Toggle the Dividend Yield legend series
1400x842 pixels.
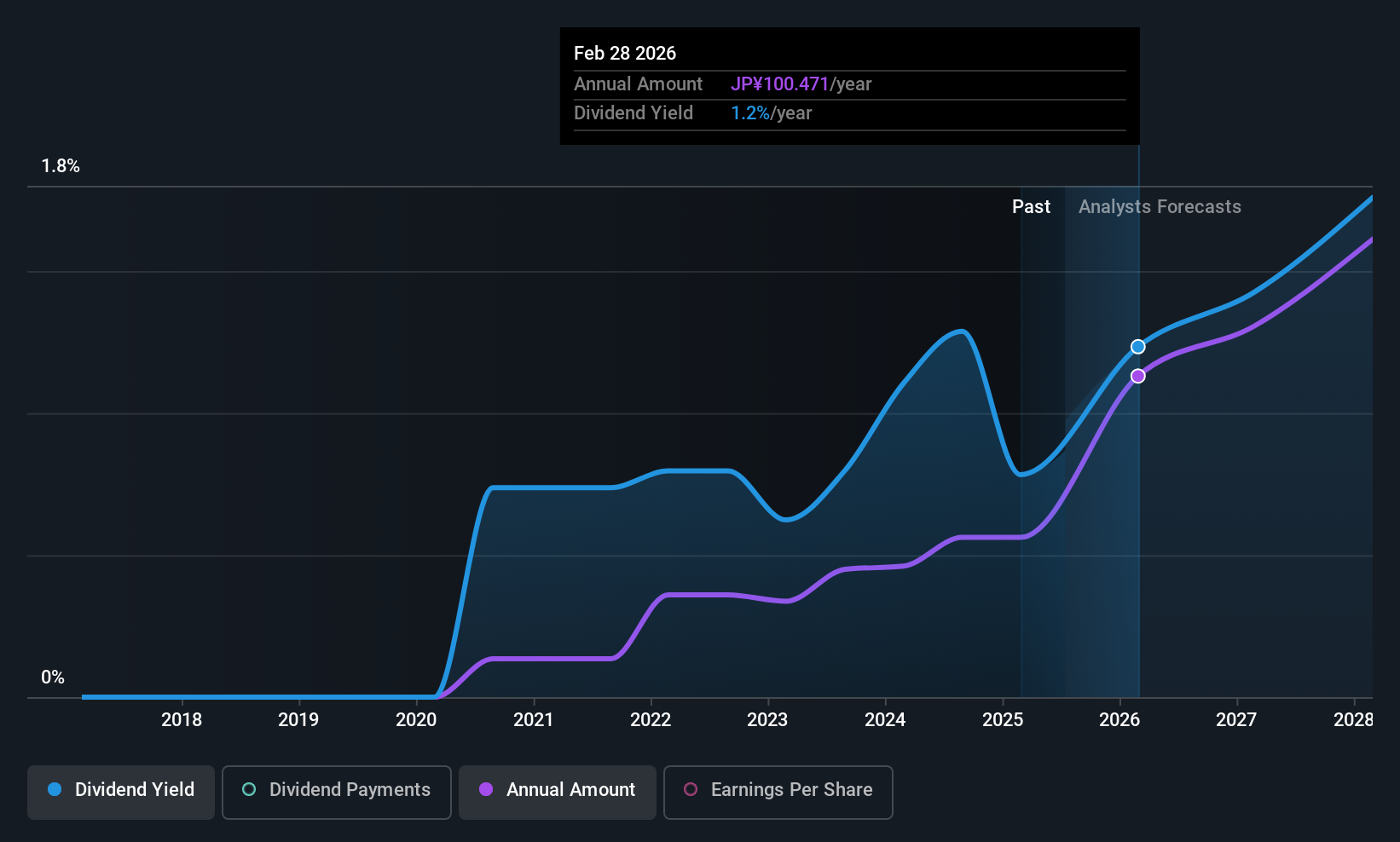coord(121,792)
